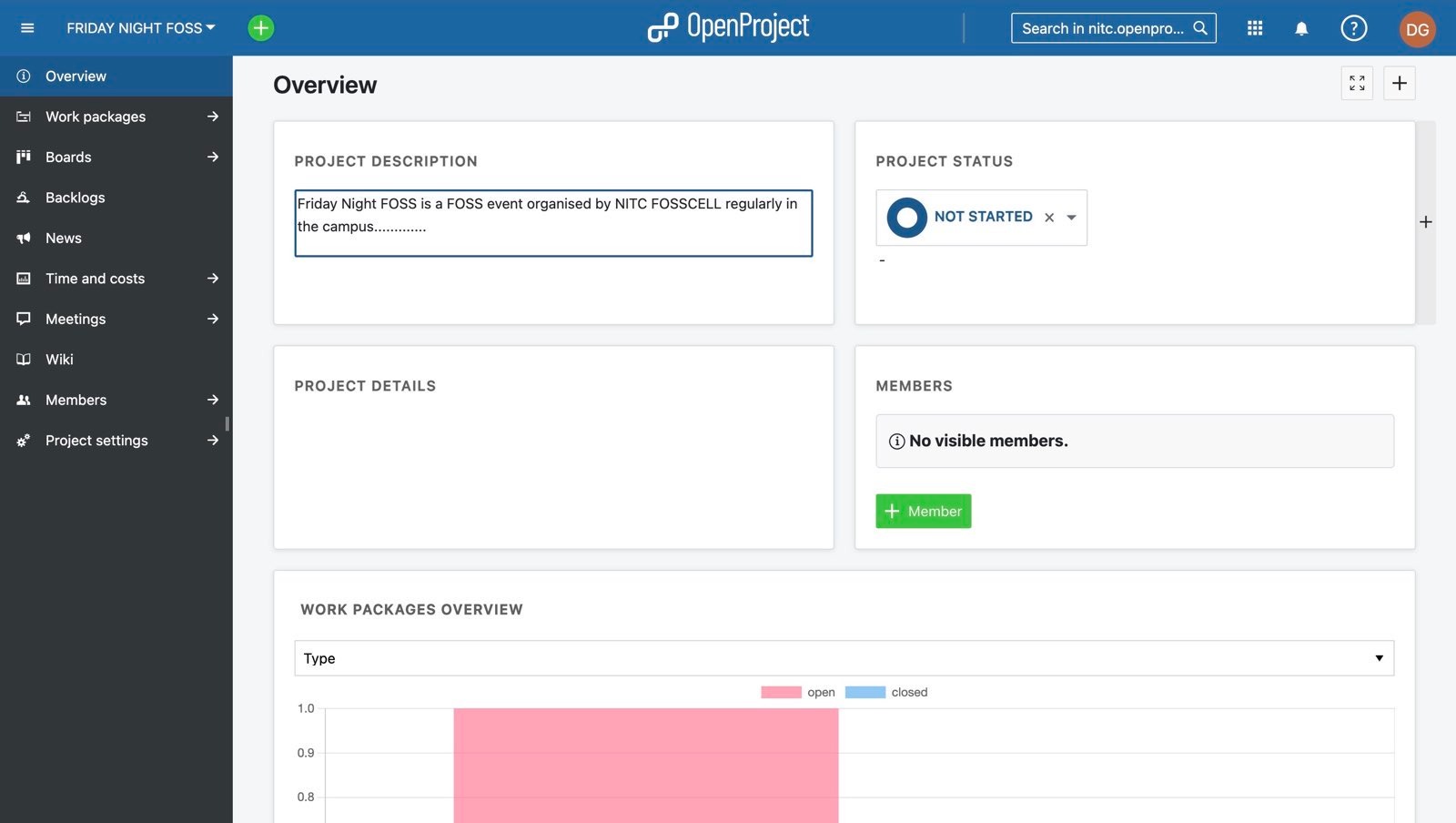This screenshot has width=1456, height=823.
Task: Add a widget with the Overview plus button
Action: pos(1400,84)
